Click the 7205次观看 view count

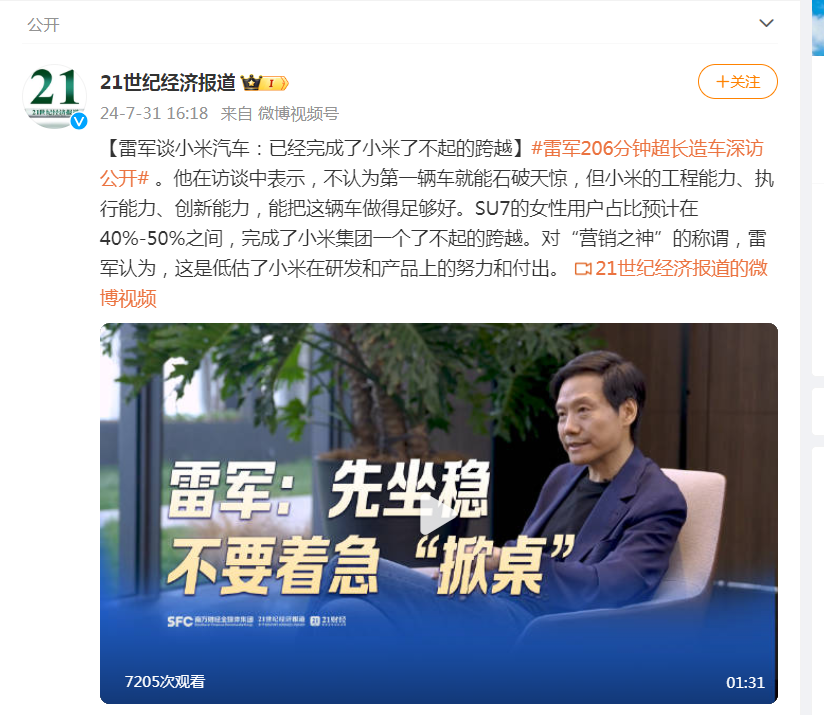[164, 681]
